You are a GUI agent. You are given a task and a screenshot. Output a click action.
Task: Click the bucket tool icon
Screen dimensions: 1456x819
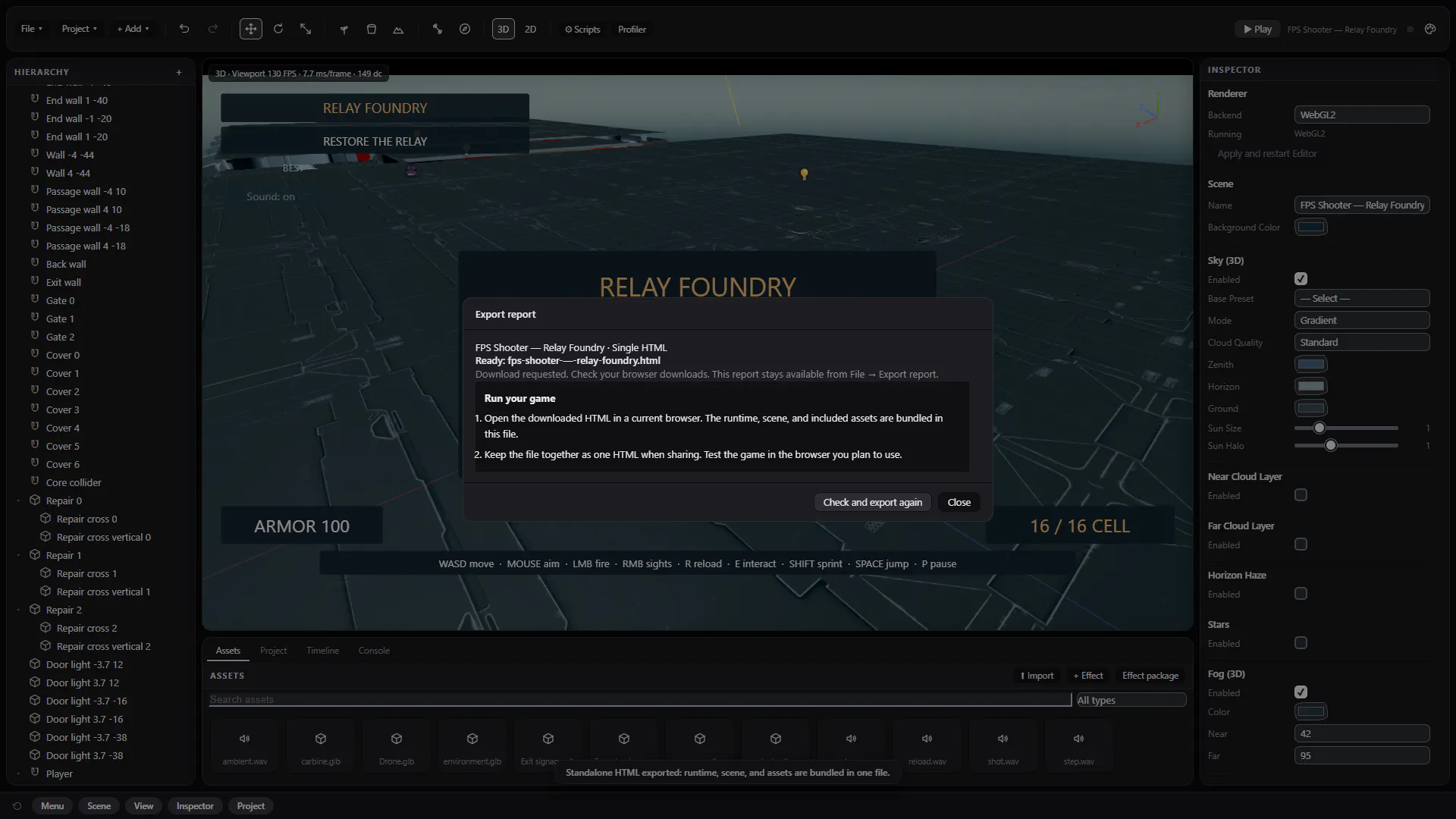click(372, 29)
